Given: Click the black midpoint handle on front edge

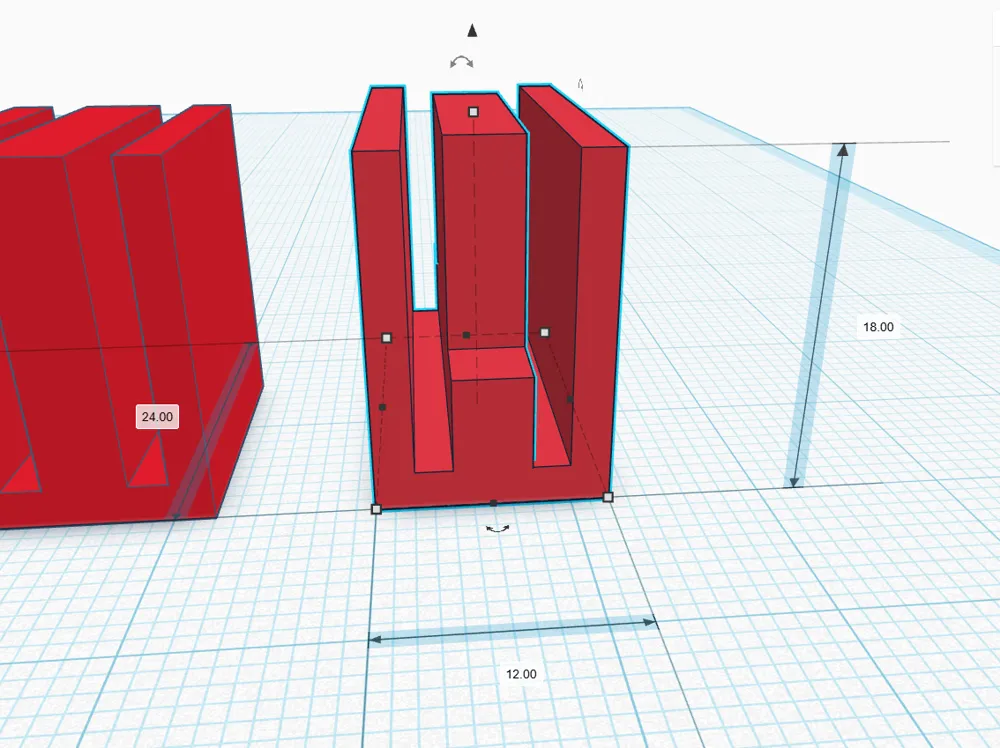Looking at the screenshot, I should 493,503.
